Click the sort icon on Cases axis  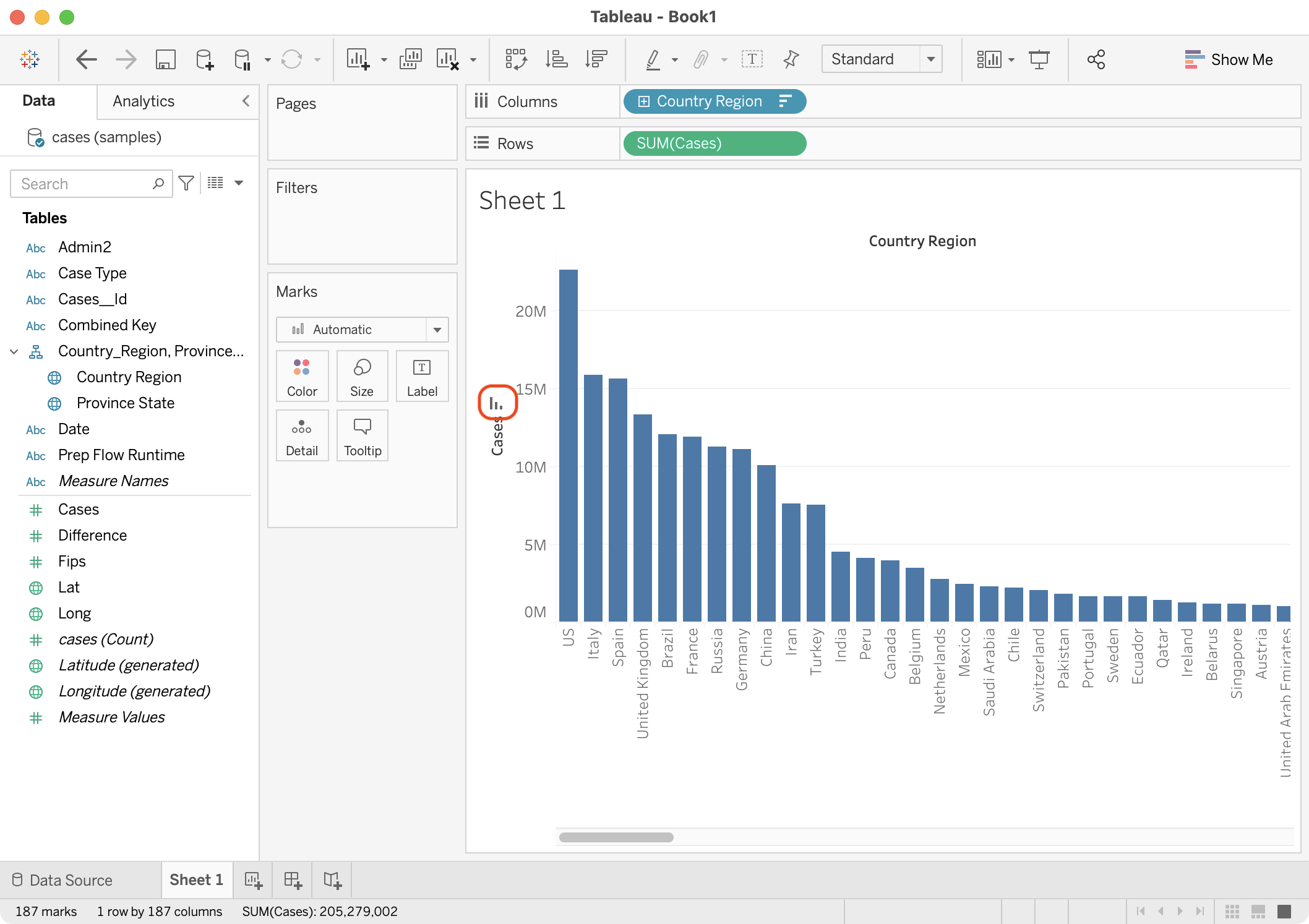tap(496, 403)
